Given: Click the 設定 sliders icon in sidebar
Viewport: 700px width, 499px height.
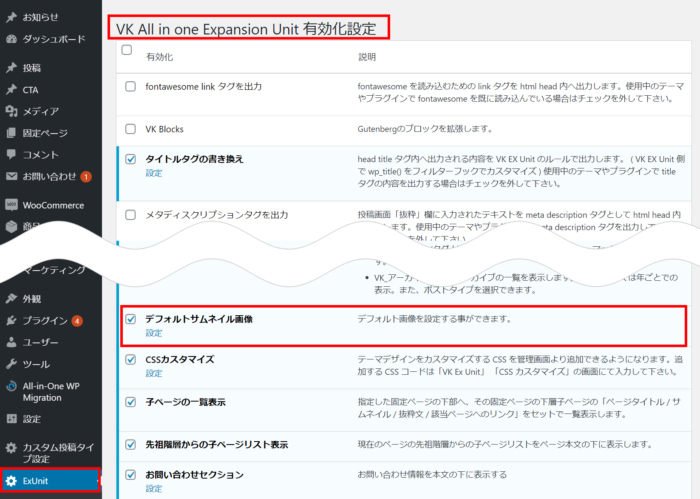Looking at the screenshot, I should (11, 419).
